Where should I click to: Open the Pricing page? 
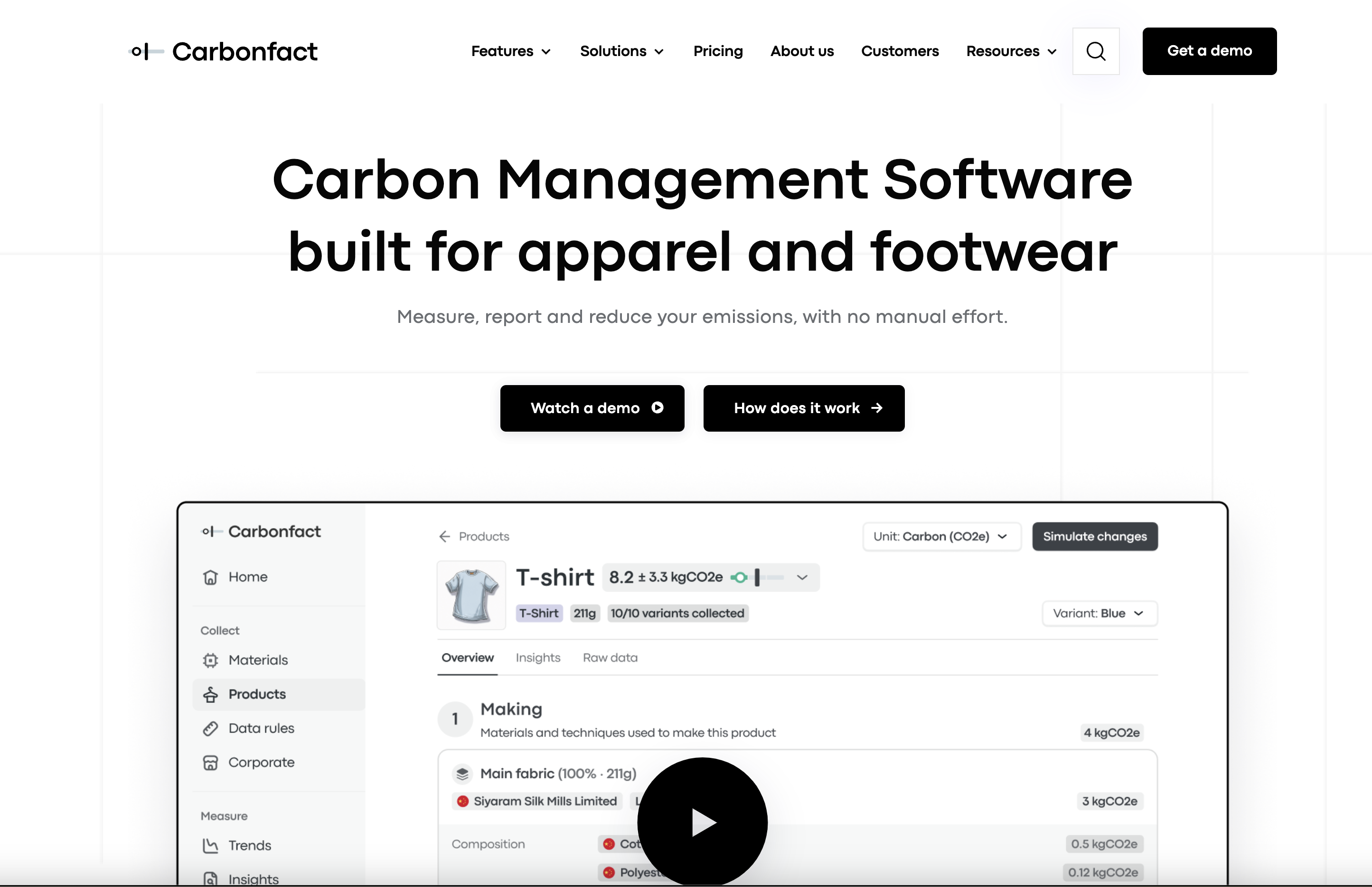pyautogui.click(x=718, y=51)
